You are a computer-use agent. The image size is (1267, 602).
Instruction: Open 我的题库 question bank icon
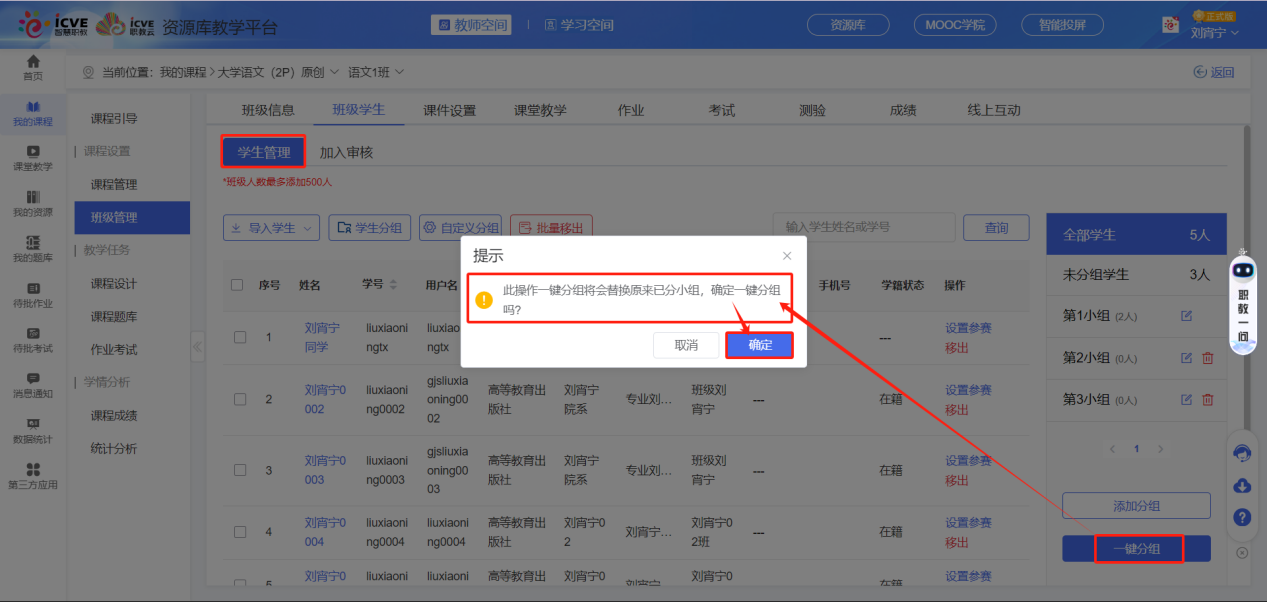pos(33,244)
